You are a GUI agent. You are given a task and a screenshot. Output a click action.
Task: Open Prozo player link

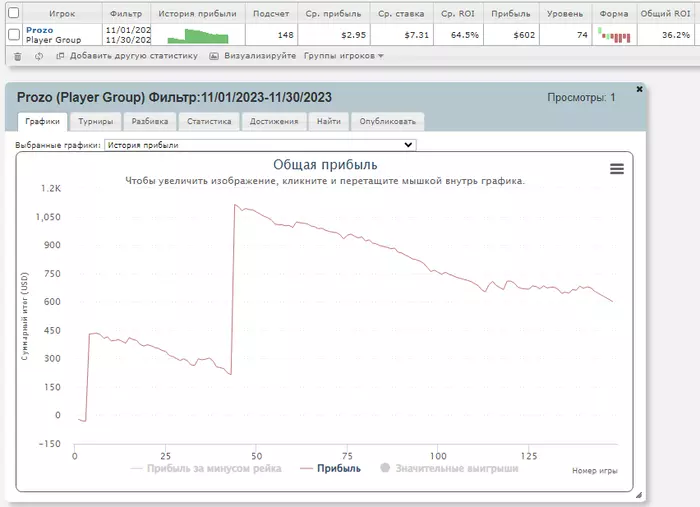click(x=40, y=30)
